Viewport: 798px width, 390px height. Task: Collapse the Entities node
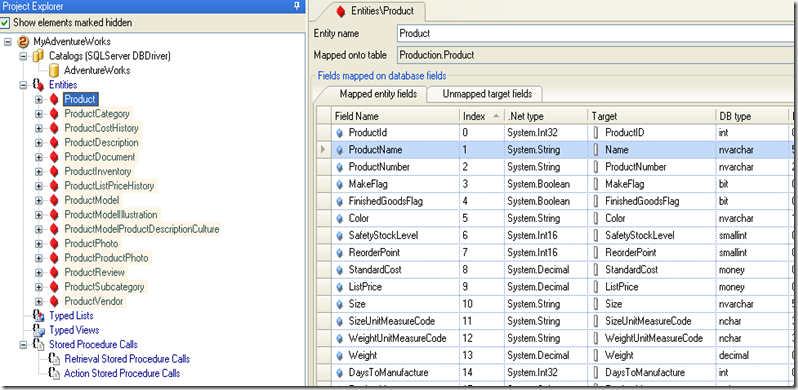pyautogui.click(x=23, y=85)
